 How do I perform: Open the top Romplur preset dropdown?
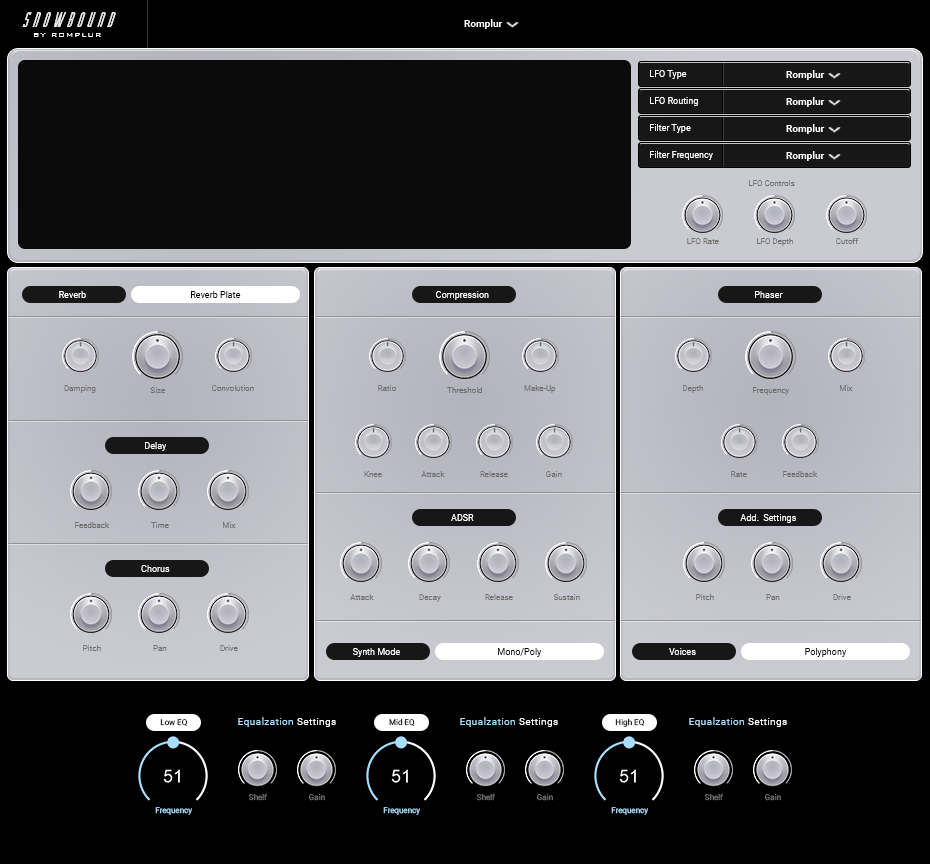click(491, 24)
